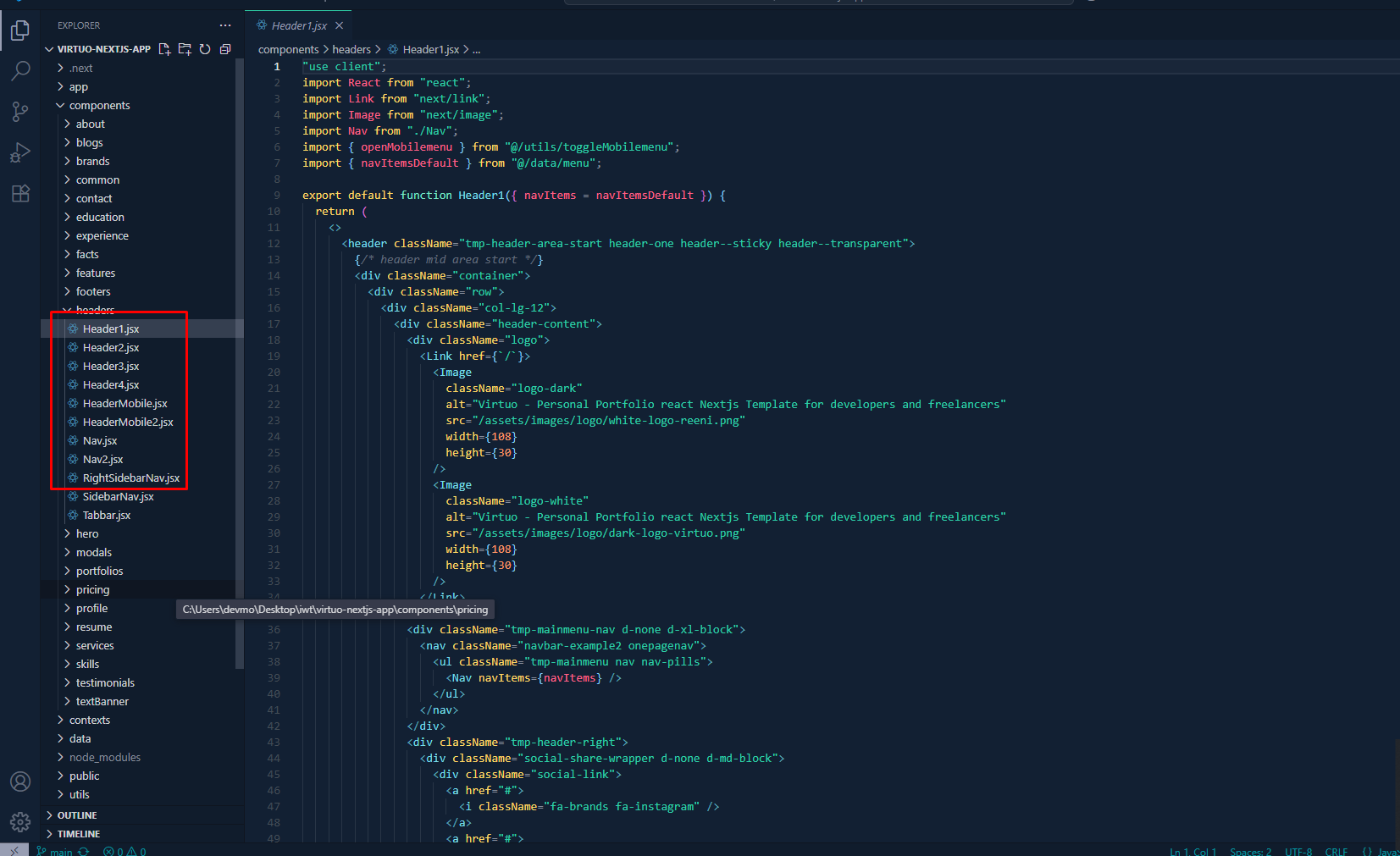The width and height of the screenshot is (1400, 856).
Task: Open errors and warnings in status bar
Action: click(x=125, y=851)
